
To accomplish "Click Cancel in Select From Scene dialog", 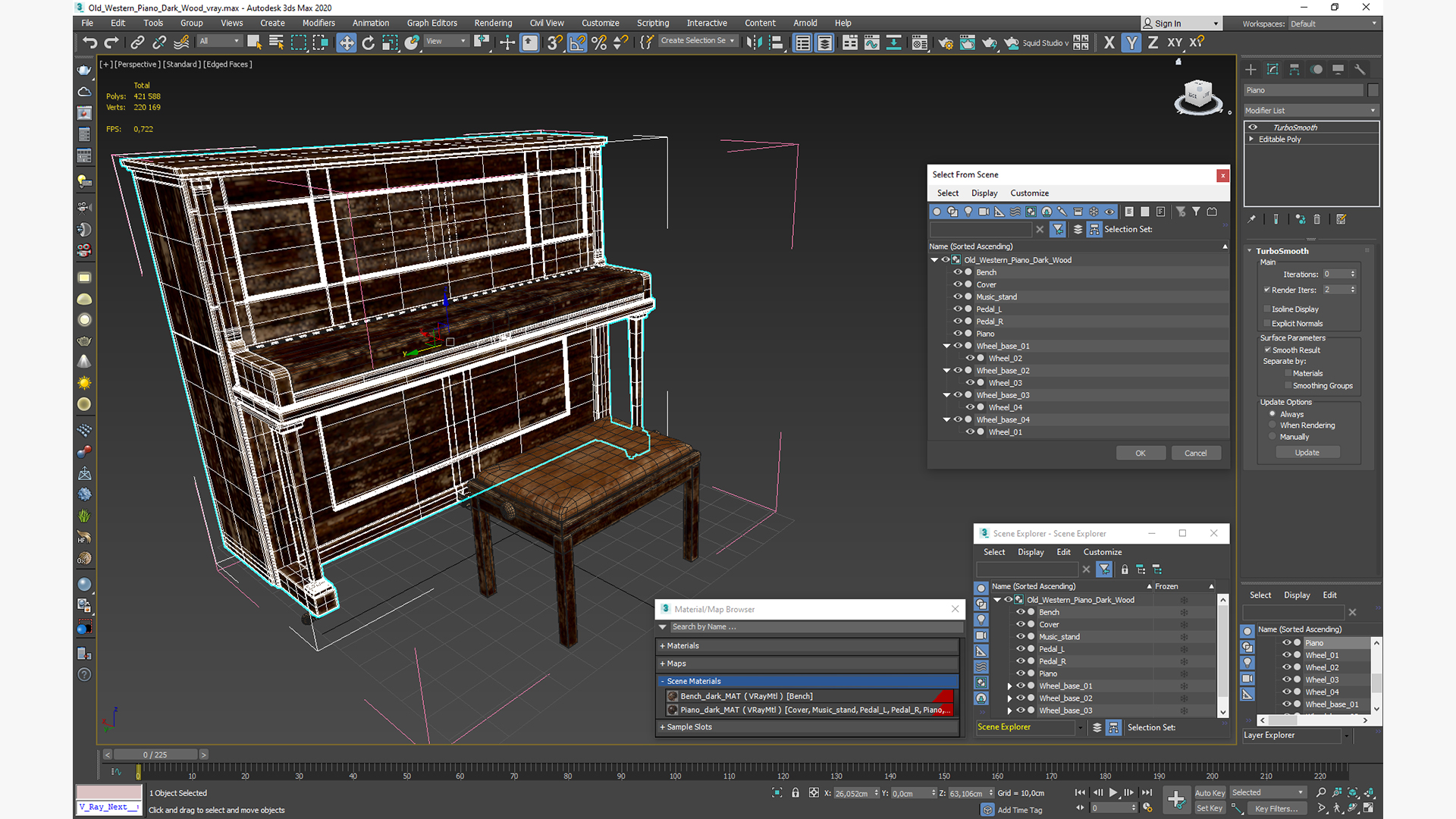I will pos(1196,453).
